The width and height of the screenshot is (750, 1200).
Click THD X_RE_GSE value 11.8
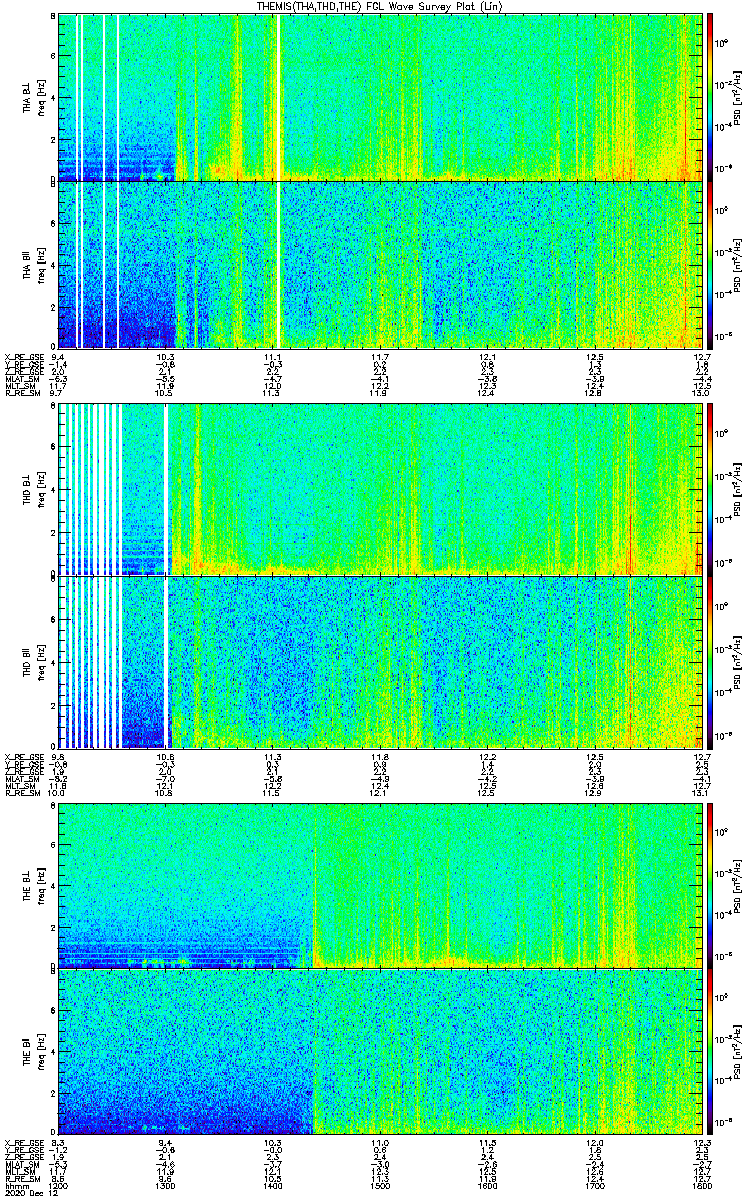tap(379, 756)
